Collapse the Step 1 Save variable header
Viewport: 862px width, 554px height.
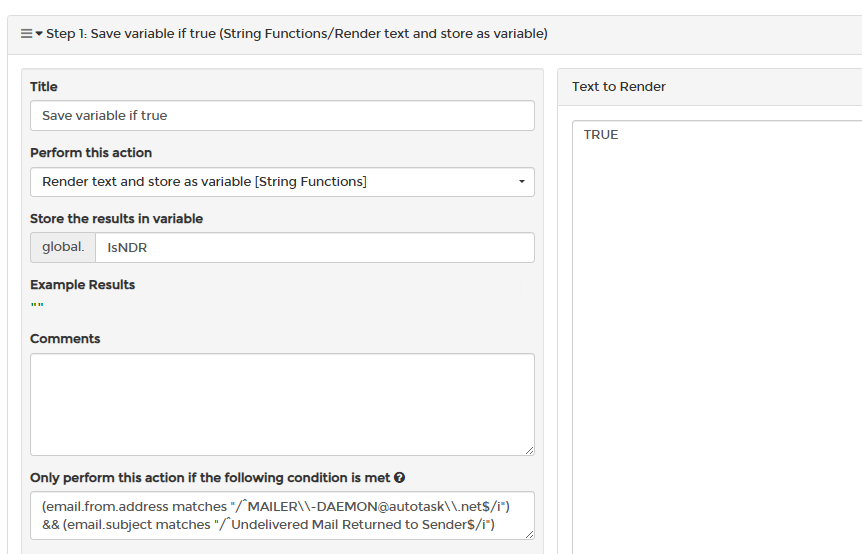point(297,34)
